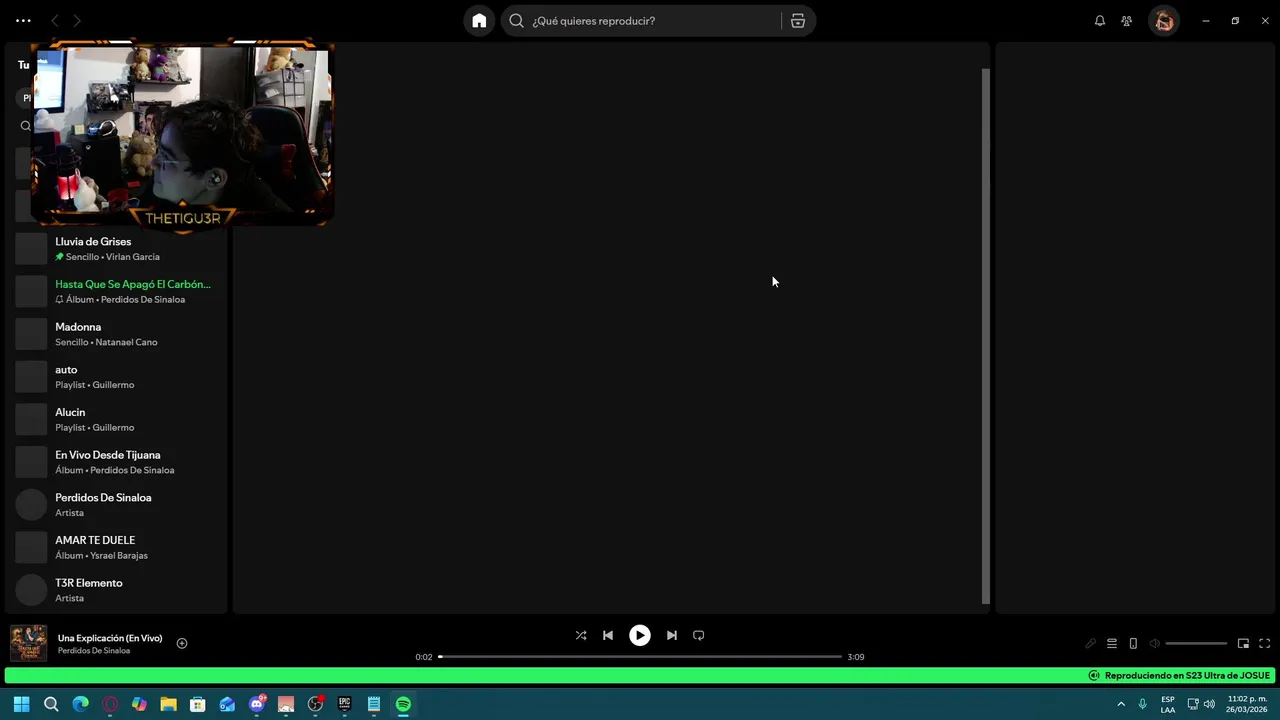The height and width of the screenshot is (720, 1280).
Task: Click the system tray microphone icon
Action: tap(1143, 704)
